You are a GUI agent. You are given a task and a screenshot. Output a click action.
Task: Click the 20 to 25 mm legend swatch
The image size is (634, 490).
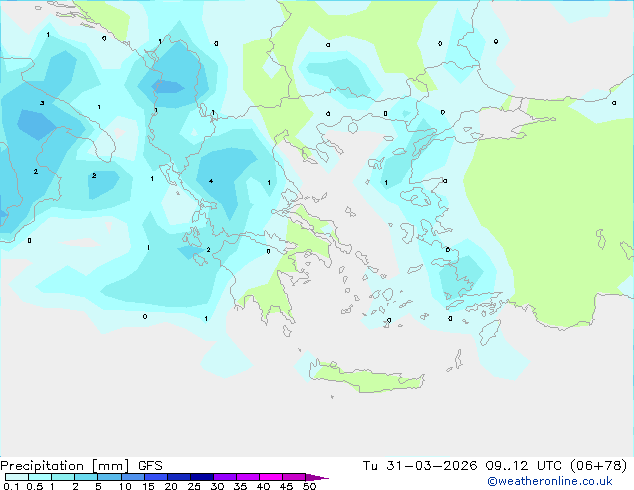click(x=179, y=477)
